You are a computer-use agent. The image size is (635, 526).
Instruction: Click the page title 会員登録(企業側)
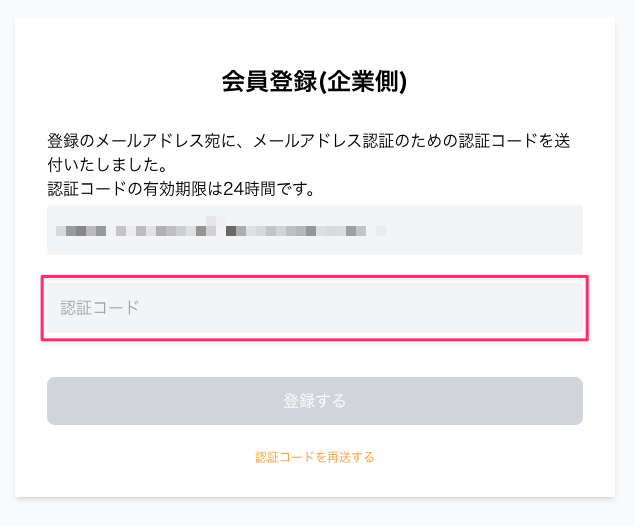point(314,82)
